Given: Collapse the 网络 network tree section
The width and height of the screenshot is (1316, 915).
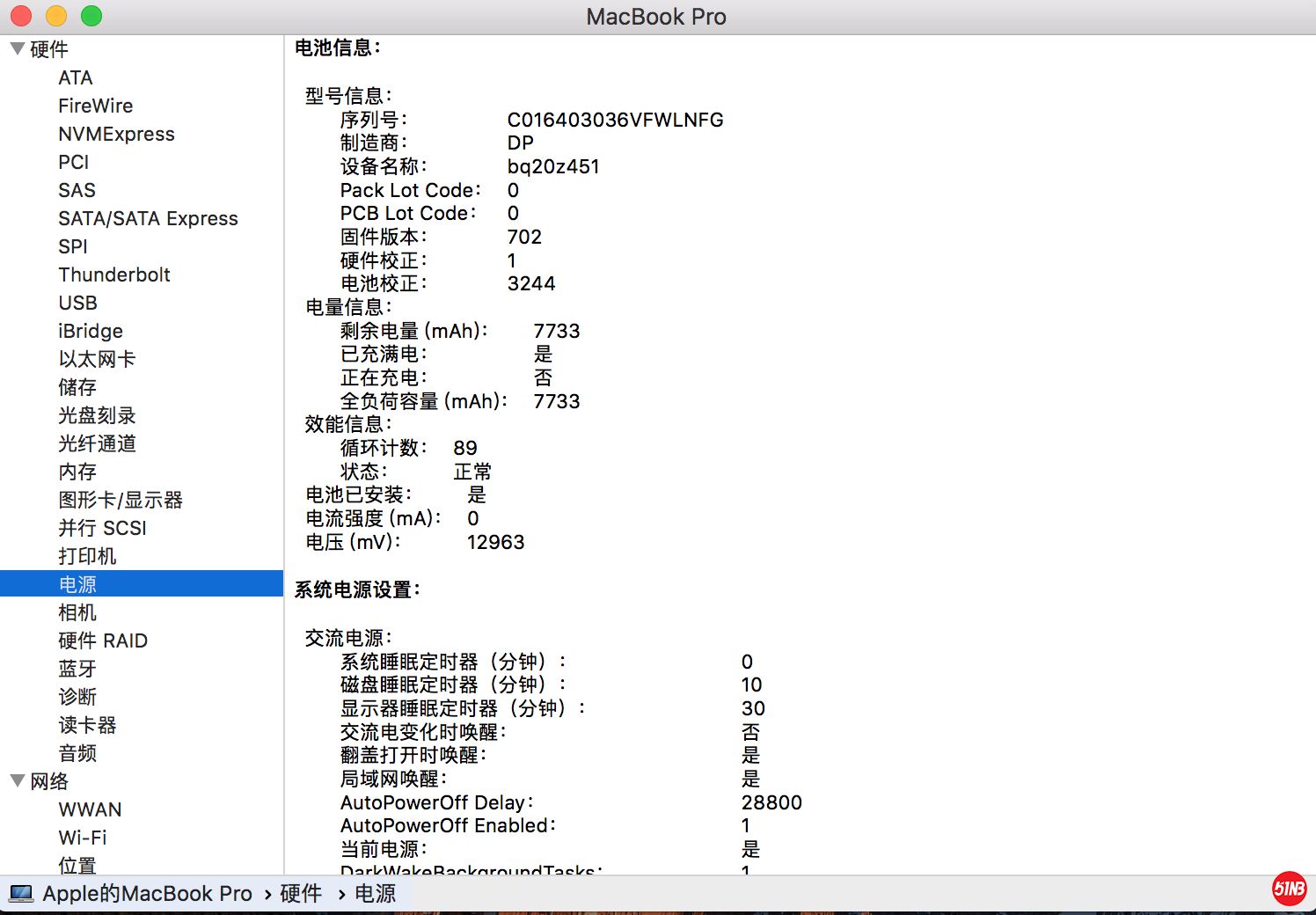Looking at the screenshot, I should coord(17,781).
